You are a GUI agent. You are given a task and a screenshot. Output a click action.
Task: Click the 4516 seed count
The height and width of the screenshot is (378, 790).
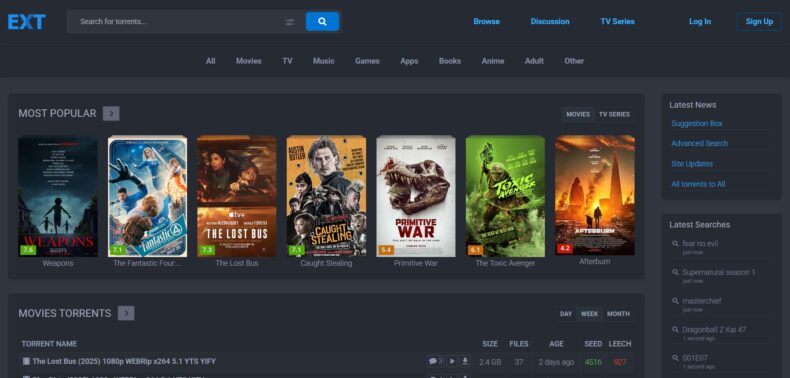click(593, 362)
